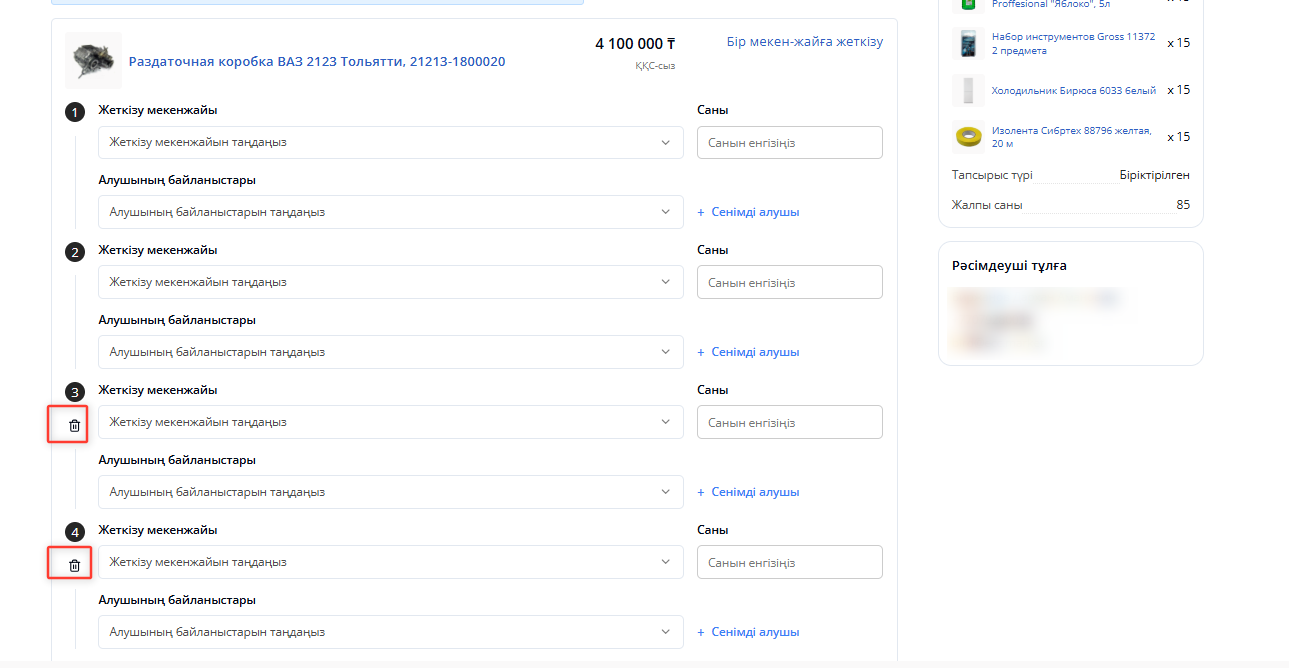Open delivery address dropdown in row 4
Viewport: 1289px width, 668px height.
[x=390, y=562]
